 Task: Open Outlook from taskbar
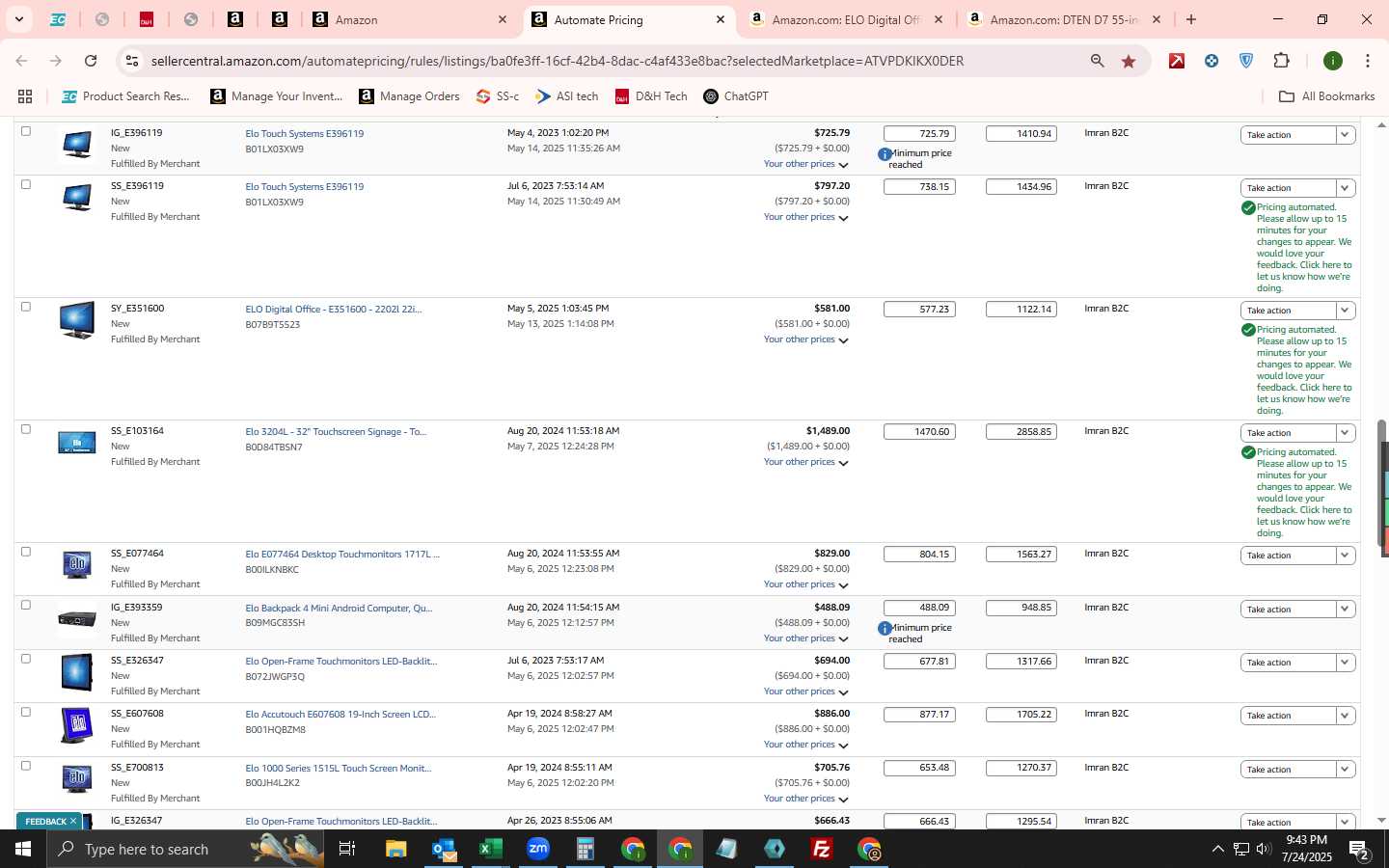pyautogui.click(x=444, y=849)
